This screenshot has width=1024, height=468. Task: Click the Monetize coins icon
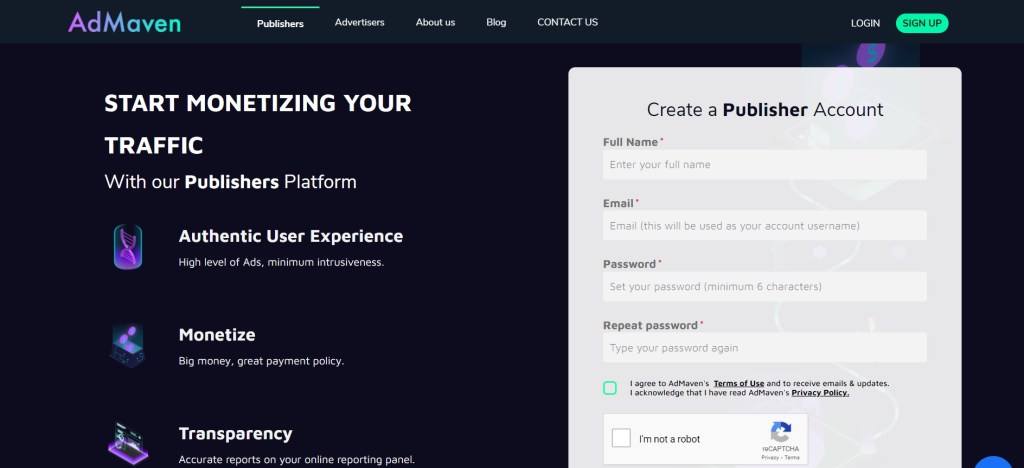(x=128, y=345)
